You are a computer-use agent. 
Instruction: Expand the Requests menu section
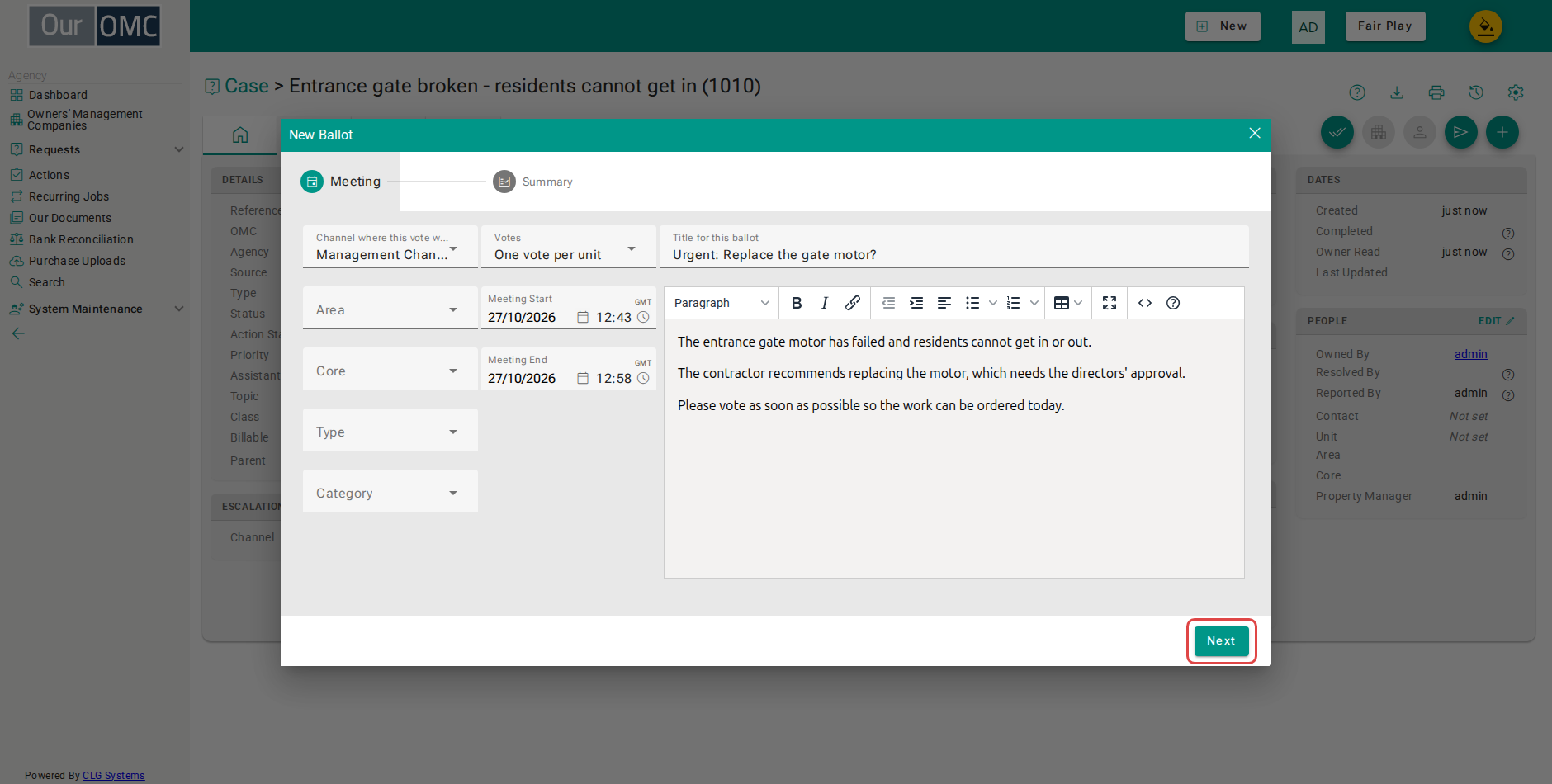97,149
